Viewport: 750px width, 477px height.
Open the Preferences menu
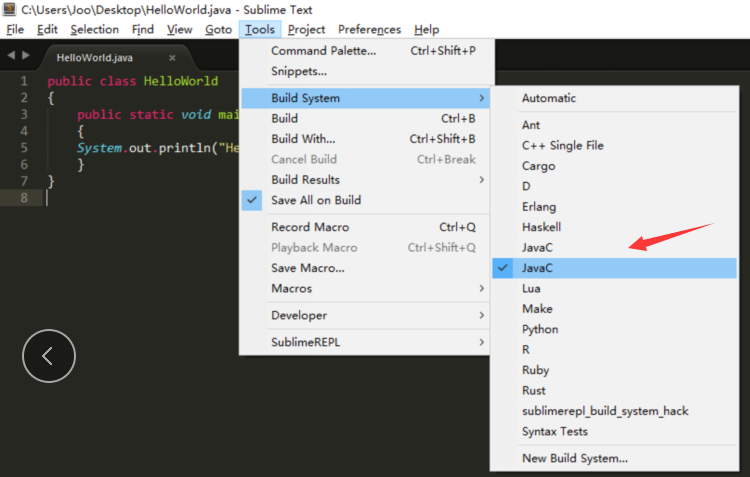[x=369, y=30]
